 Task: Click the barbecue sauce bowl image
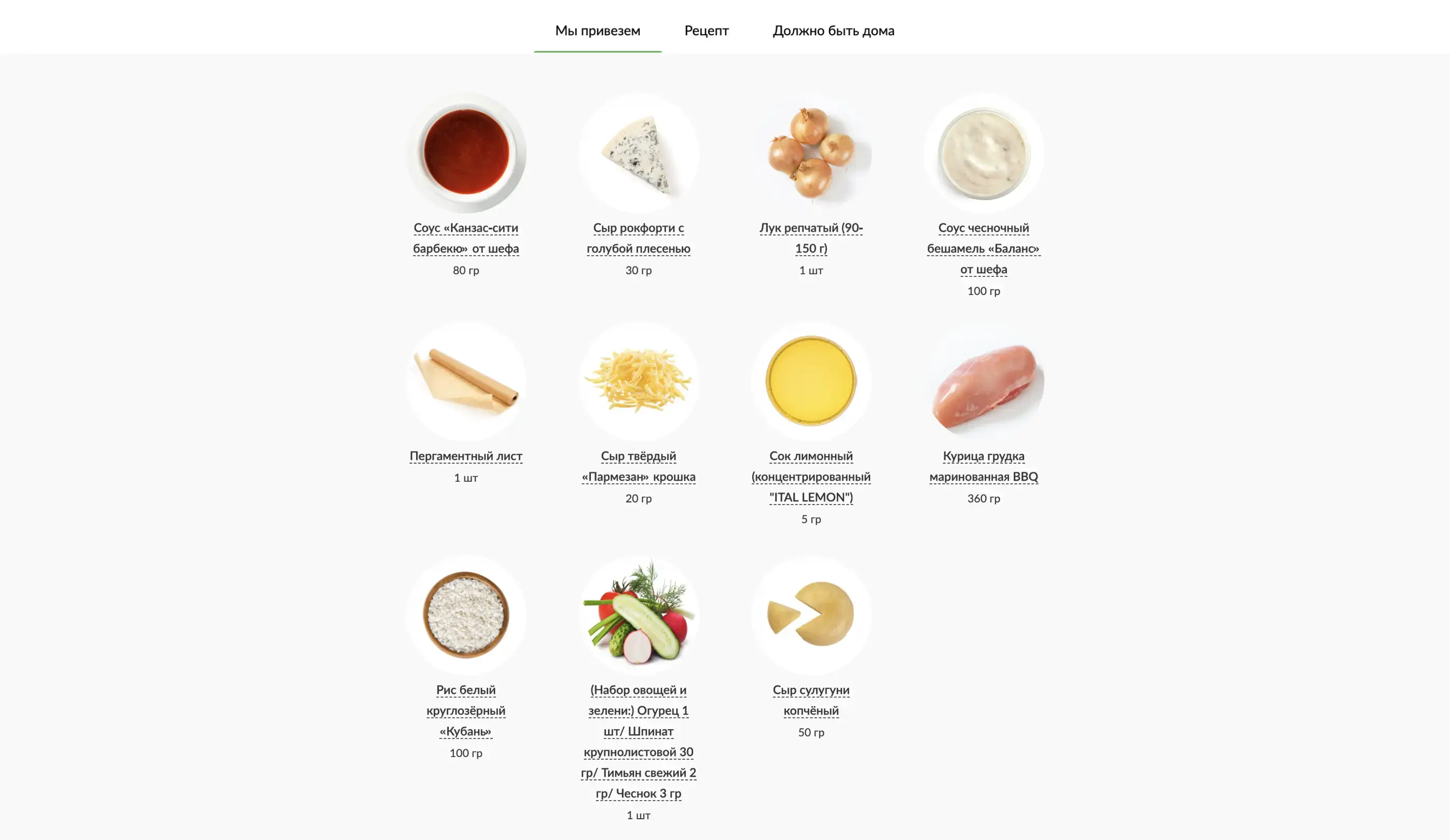(x=466, y=153)
